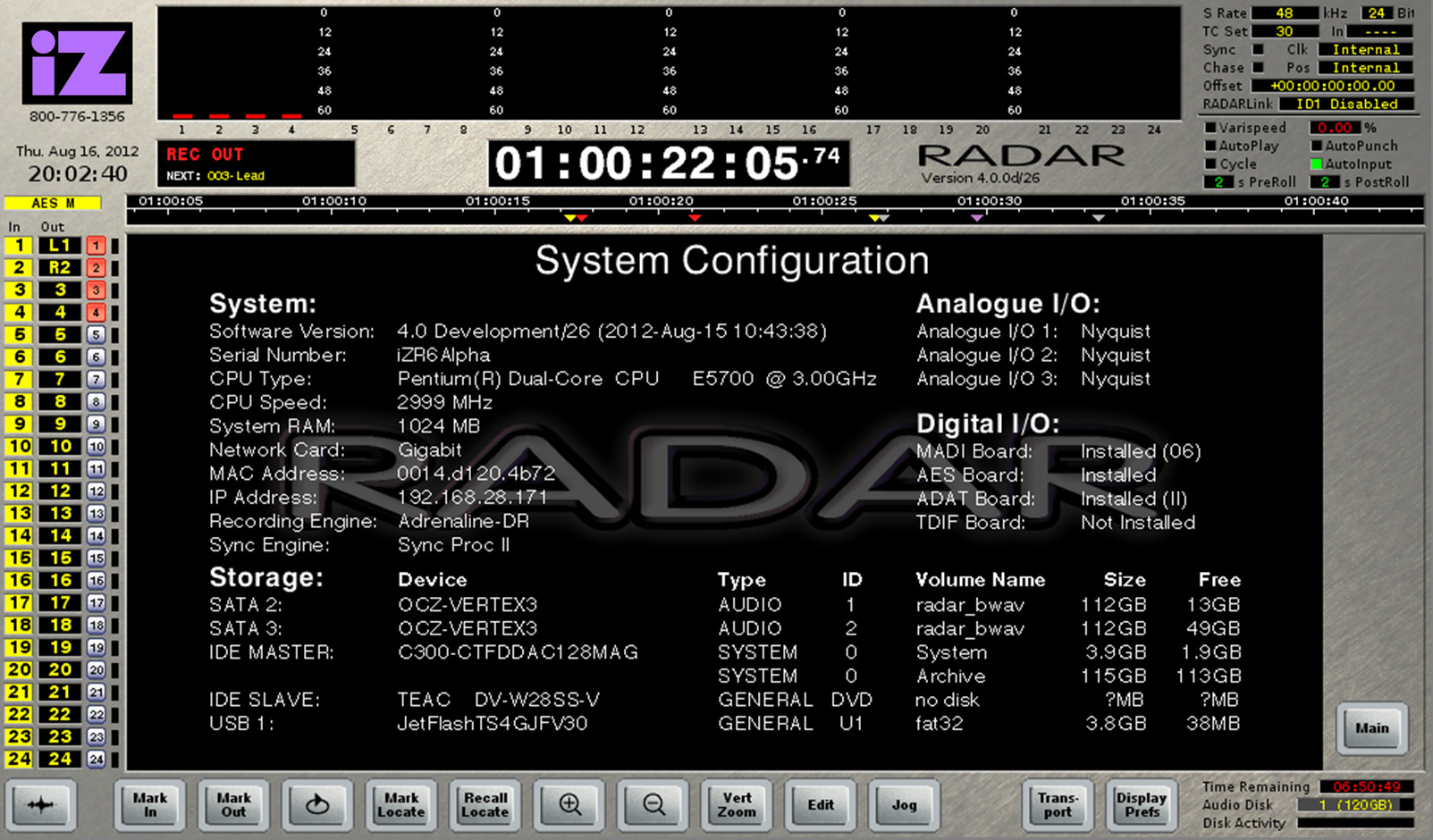Enable Varispeed checkbox
Screen dimensions: 1433x840
click(1210, 128)
